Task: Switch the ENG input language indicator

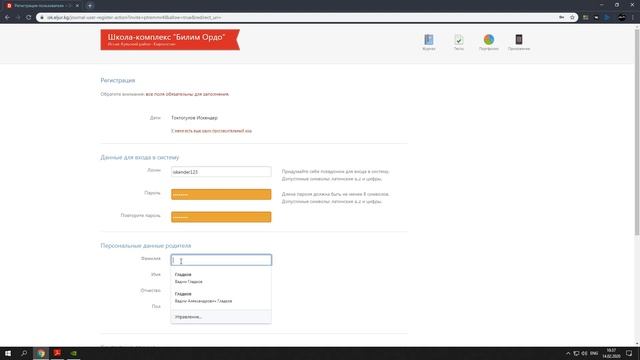Action: pyautogui.click(x=594, y=353)
